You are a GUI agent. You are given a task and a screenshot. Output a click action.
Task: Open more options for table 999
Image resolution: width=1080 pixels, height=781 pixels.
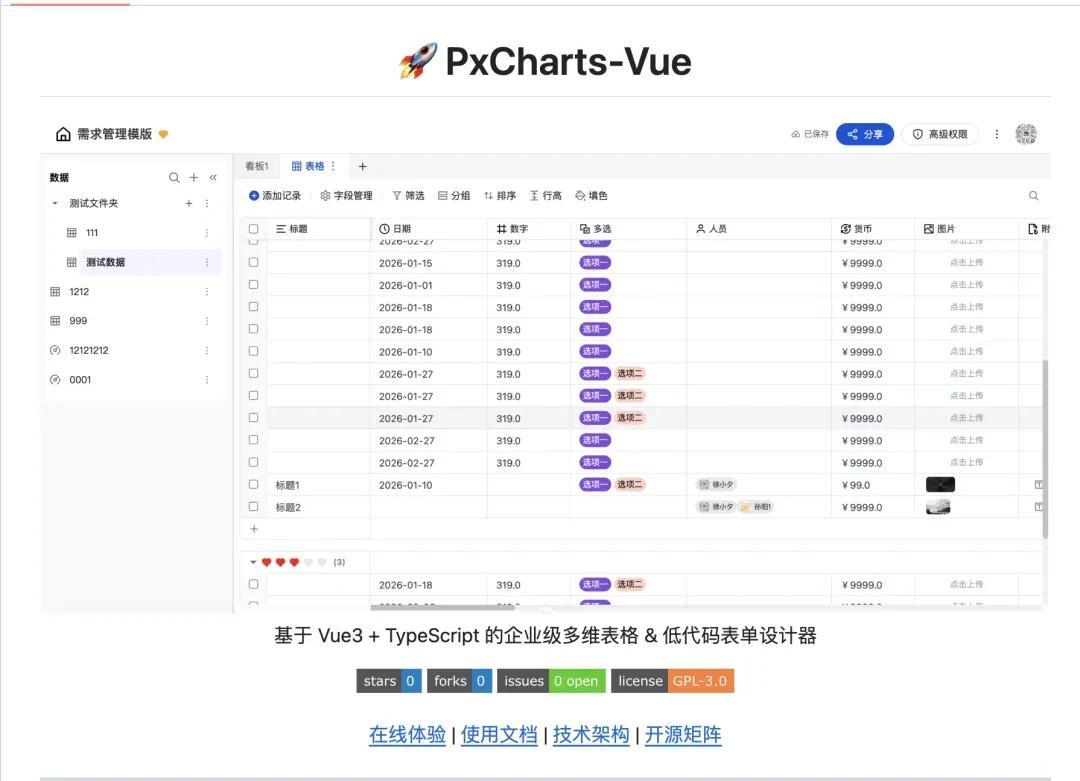(207, 321)
